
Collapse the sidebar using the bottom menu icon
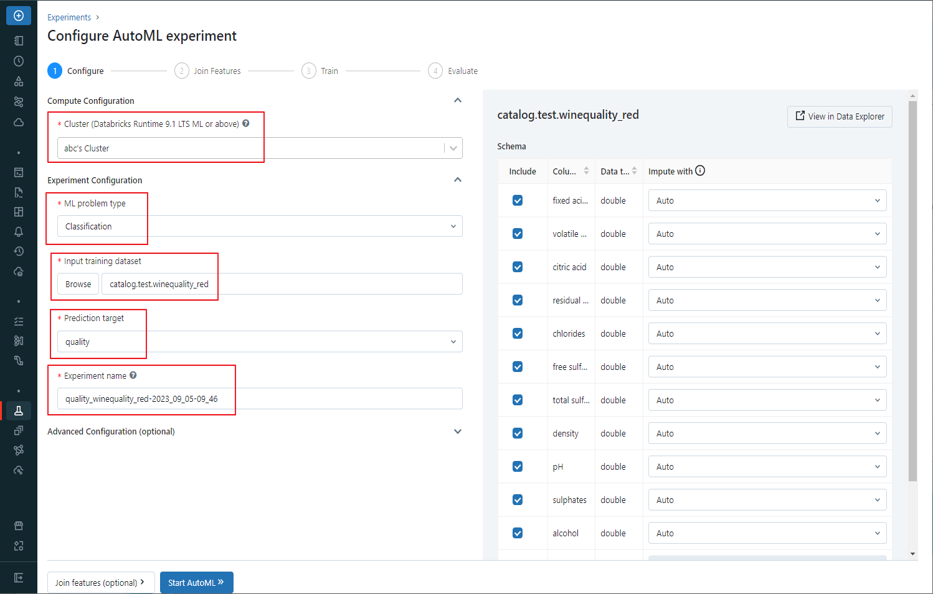[x=18, y=578]
